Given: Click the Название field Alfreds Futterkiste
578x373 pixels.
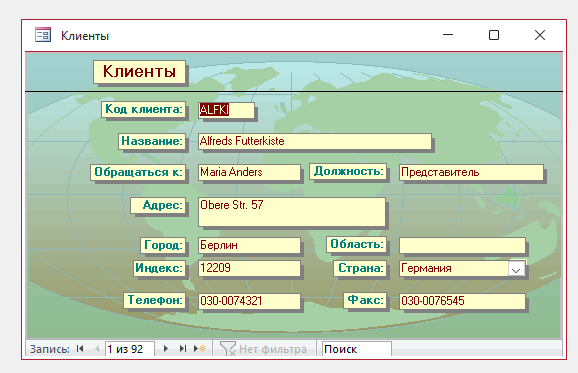Looking at the screenshot, I should coord(314,141).
